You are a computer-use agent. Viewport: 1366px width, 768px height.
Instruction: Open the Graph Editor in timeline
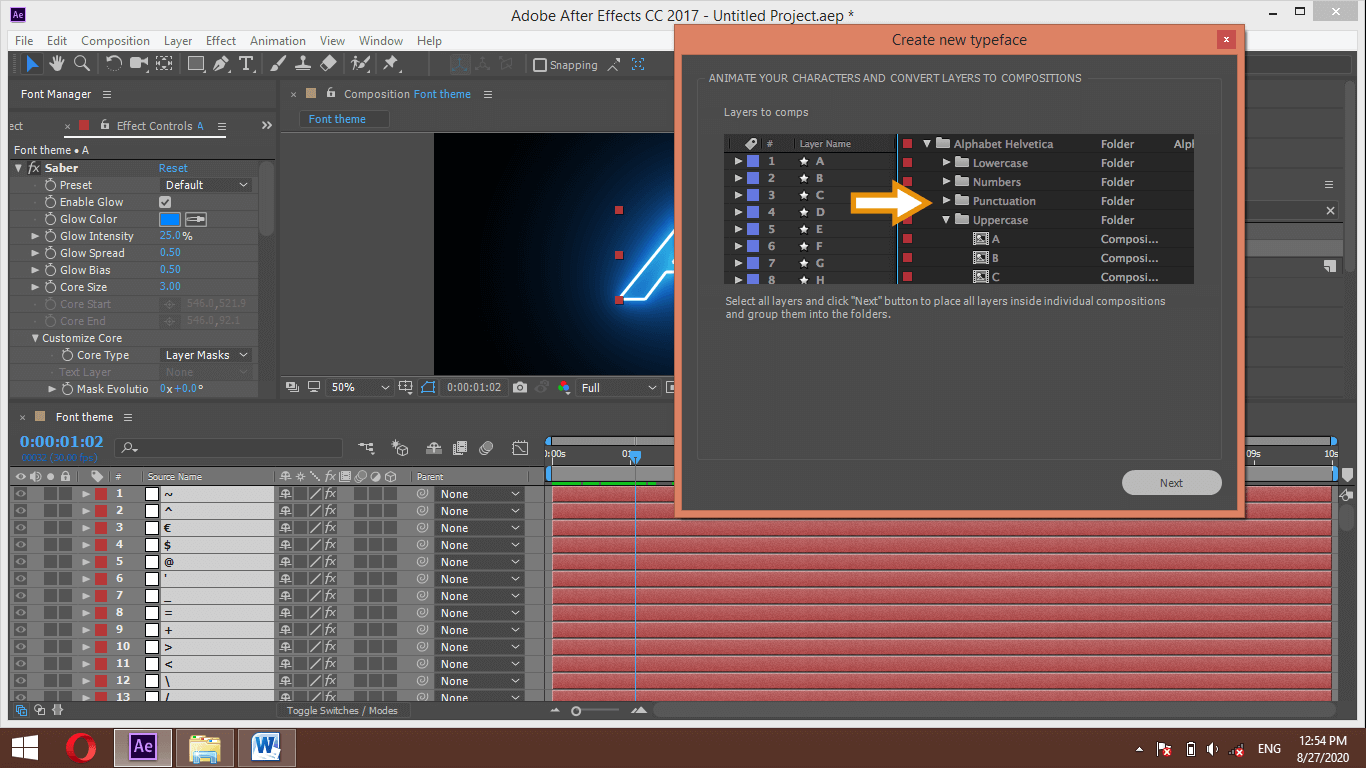point(520,448)
